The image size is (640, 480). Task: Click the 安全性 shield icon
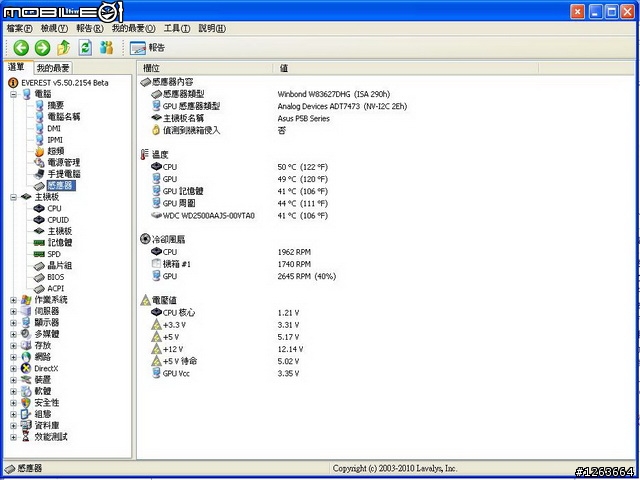(x=26, y=403)
